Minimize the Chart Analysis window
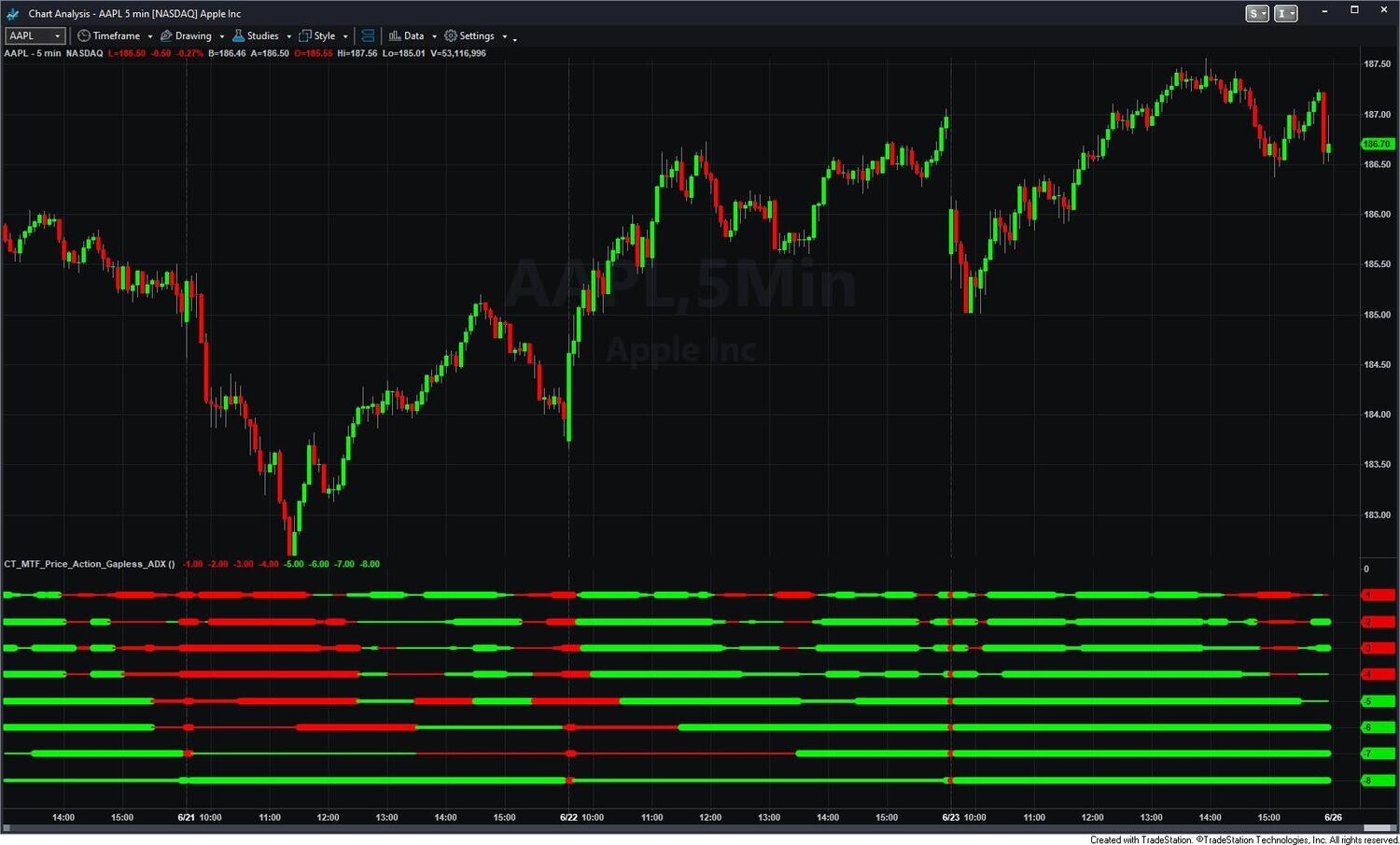Viewport: 1400px width, 845px height. coord(1325,10)
